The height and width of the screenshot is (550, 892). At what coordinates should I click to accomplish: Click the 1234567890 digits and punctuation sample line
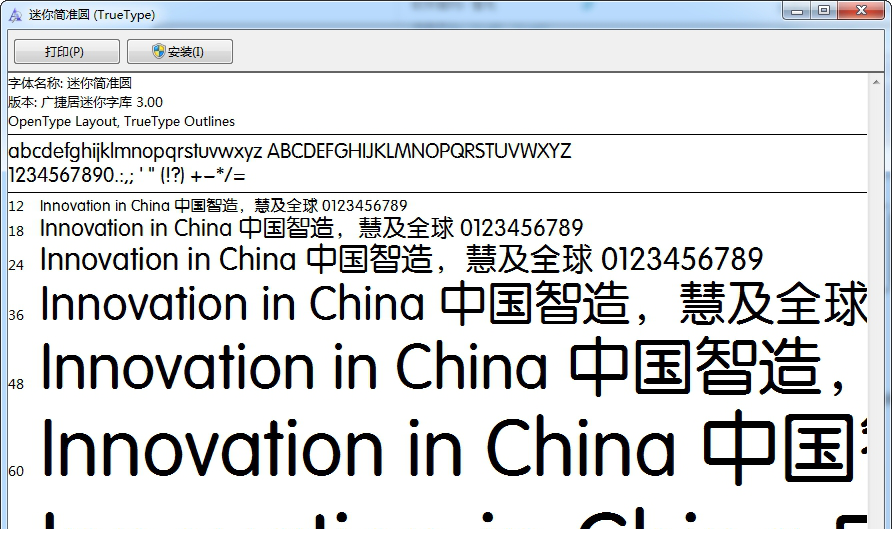pyautogui.click(x=127, y=175)
